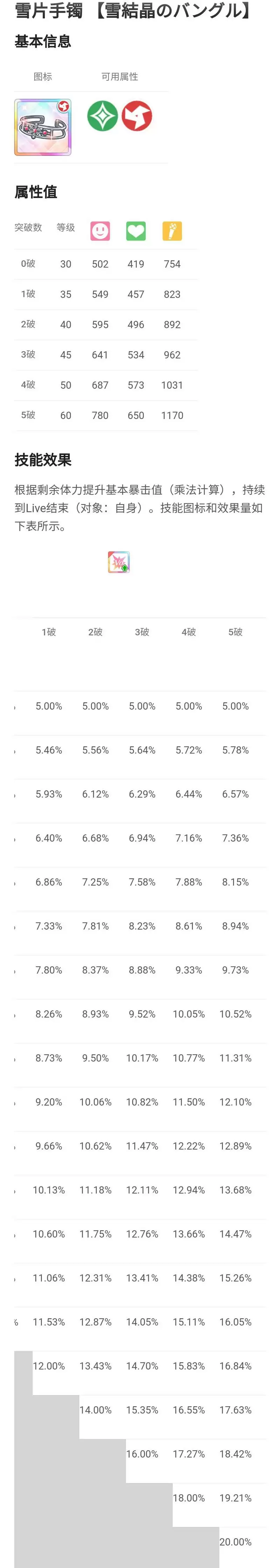
Task: Click the 技能效果 section heading
Action: tap(43, 459)
